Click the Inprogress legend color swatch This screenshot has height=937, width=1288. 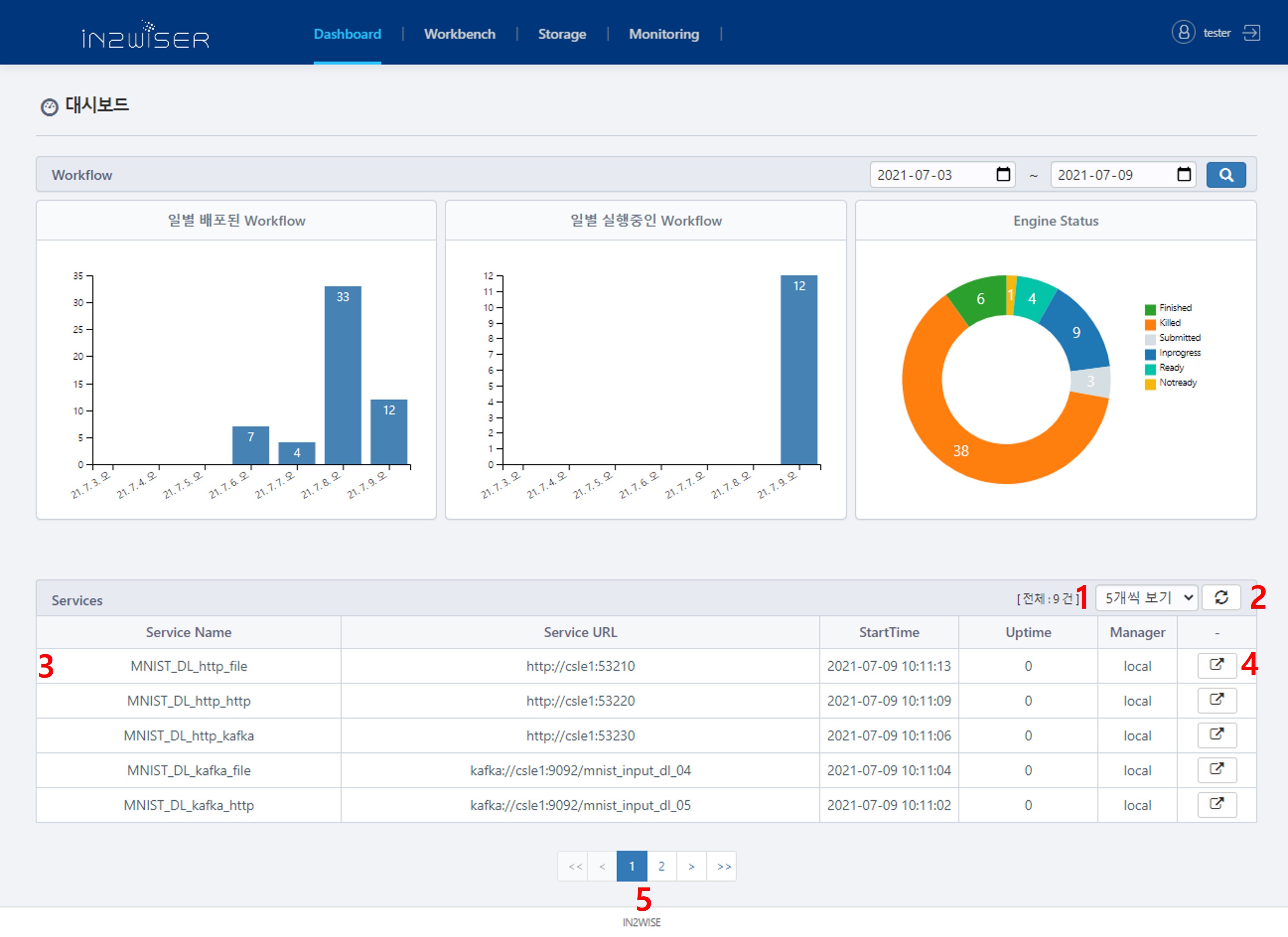tap(1150, 354)
